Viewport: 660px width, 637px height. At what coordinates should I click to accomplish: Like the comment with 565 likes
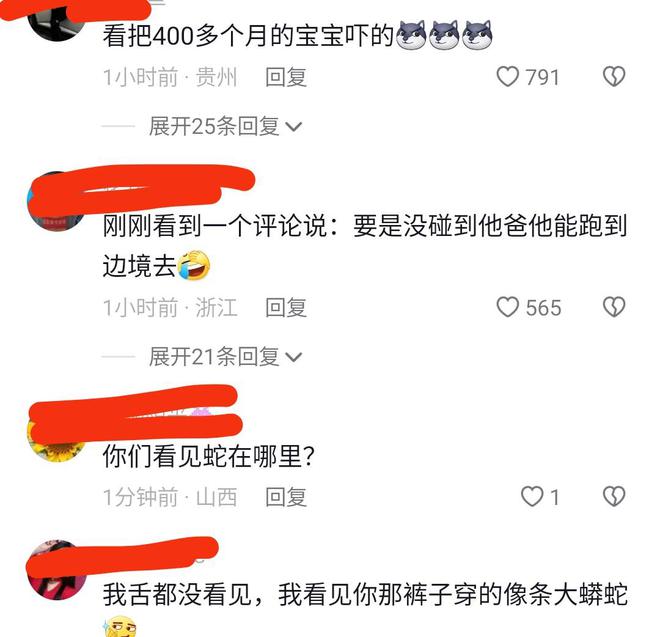pyautogui.click(x=508, y=307)
